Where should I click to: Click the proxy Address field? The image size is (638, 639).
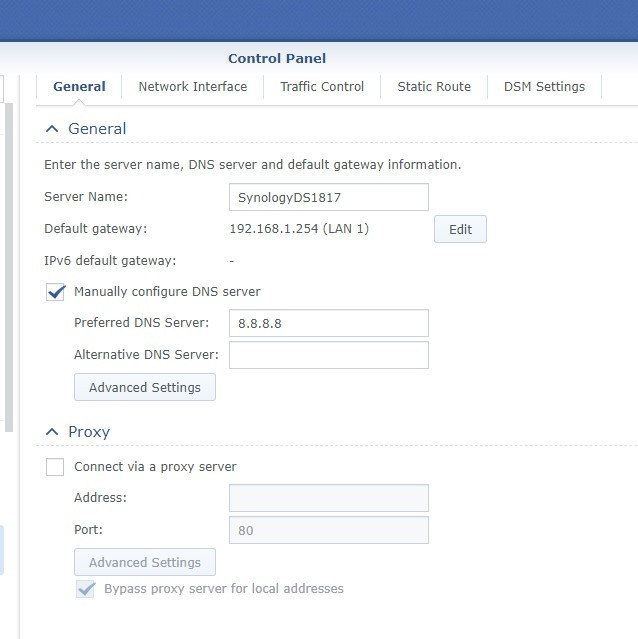coord(328,498)
